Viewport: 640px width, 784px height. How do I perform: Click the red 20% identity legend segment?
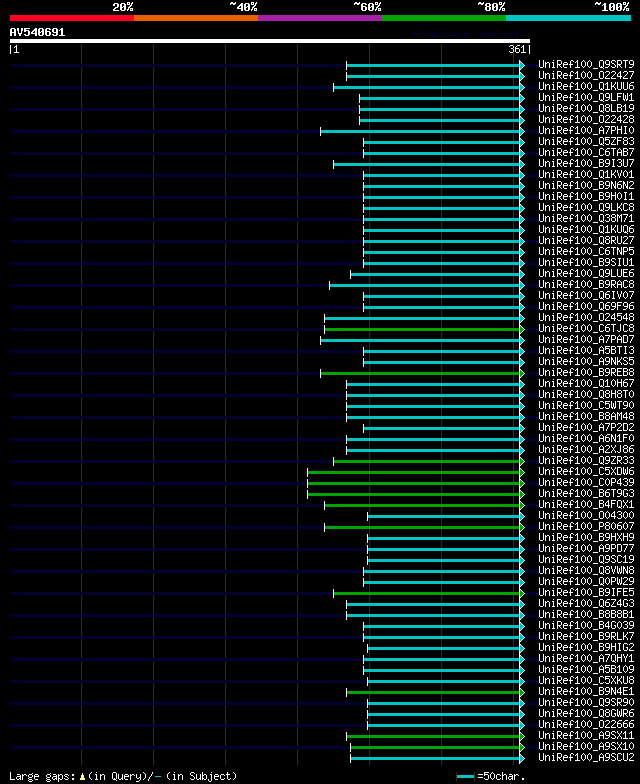[72, 18]
